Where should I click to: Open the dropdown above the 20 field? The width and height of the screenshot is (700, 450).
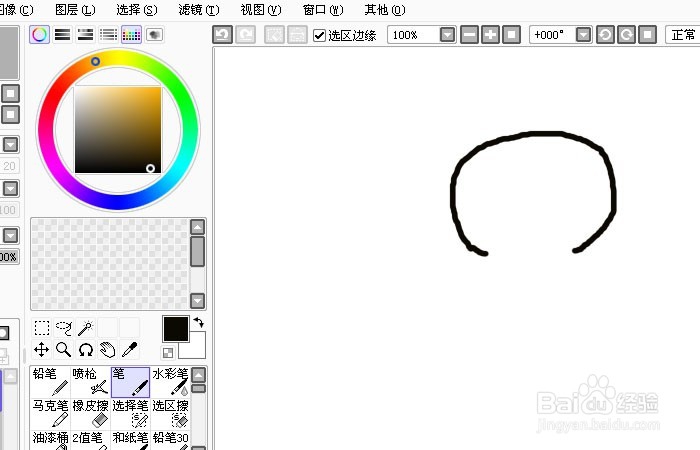click(10, 144)
